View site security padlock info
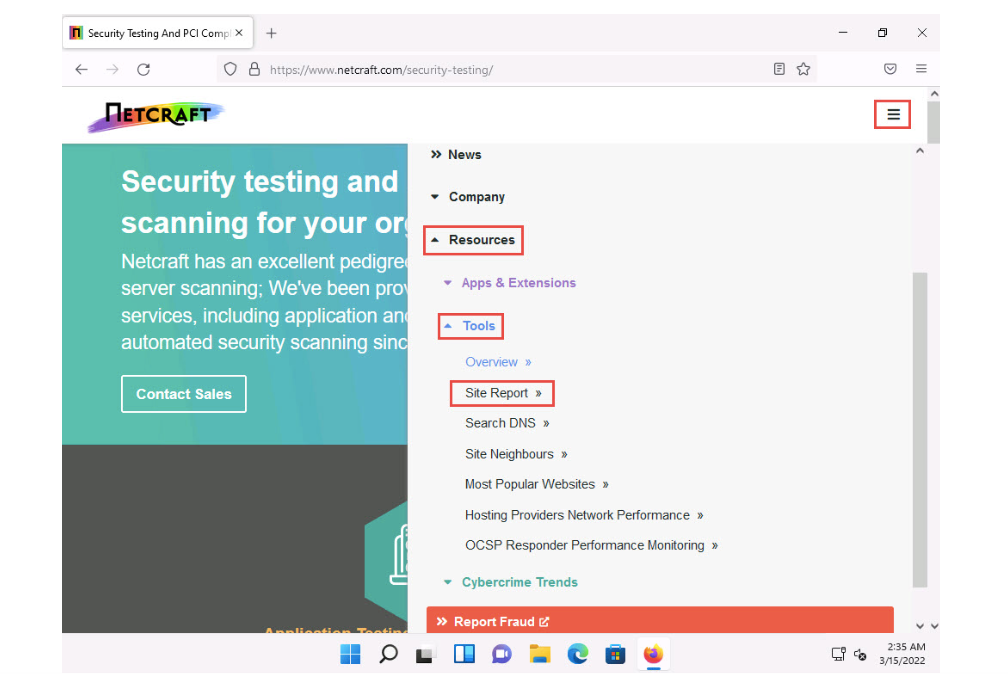Image resolution: width=1008 pixels, height=674 pixels. point(255,69)
